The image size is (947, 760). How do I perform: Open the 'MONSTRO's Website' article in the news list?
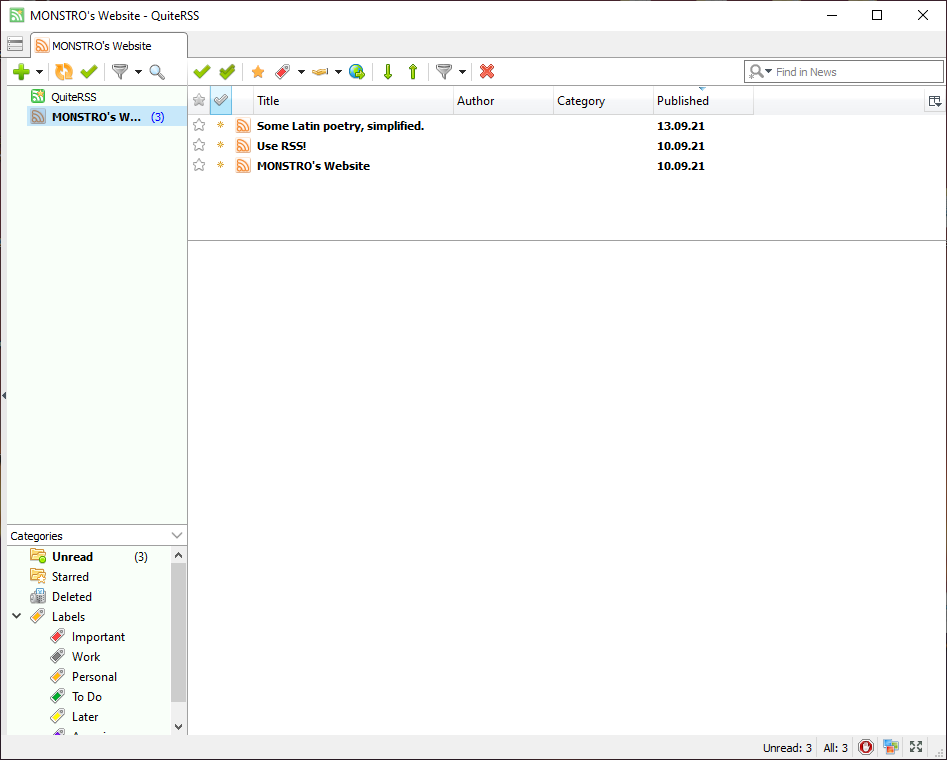coord(313,166)
